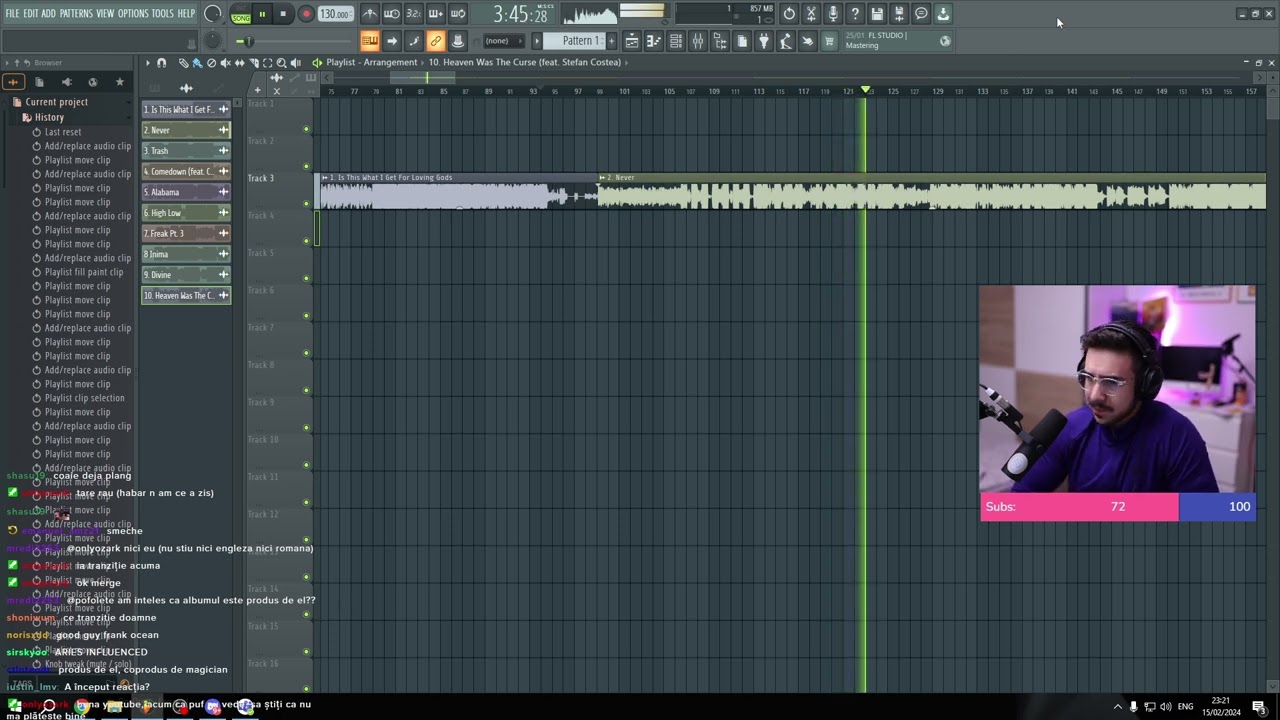
Task: Click the save project floppy icon
Action: [877, 14]
